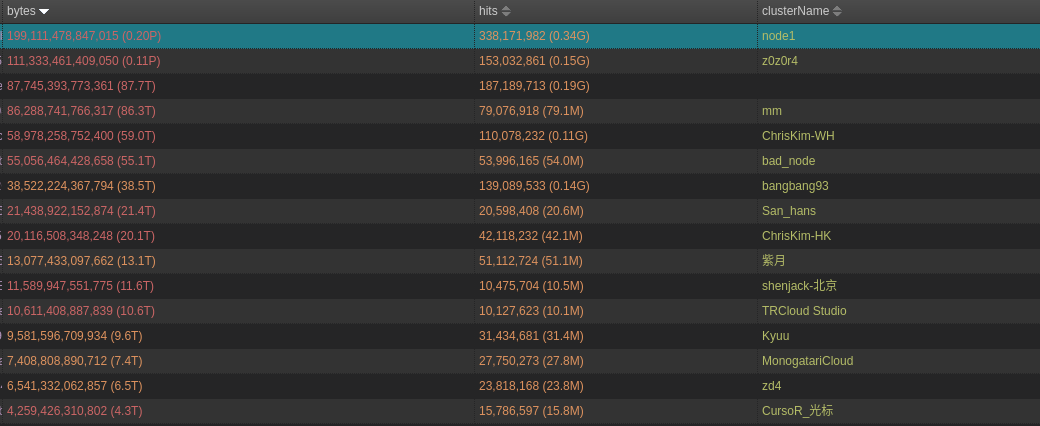
Task: Click the 87,745,393,773,361 (87.7T) bytes cell
Action: 81,86
